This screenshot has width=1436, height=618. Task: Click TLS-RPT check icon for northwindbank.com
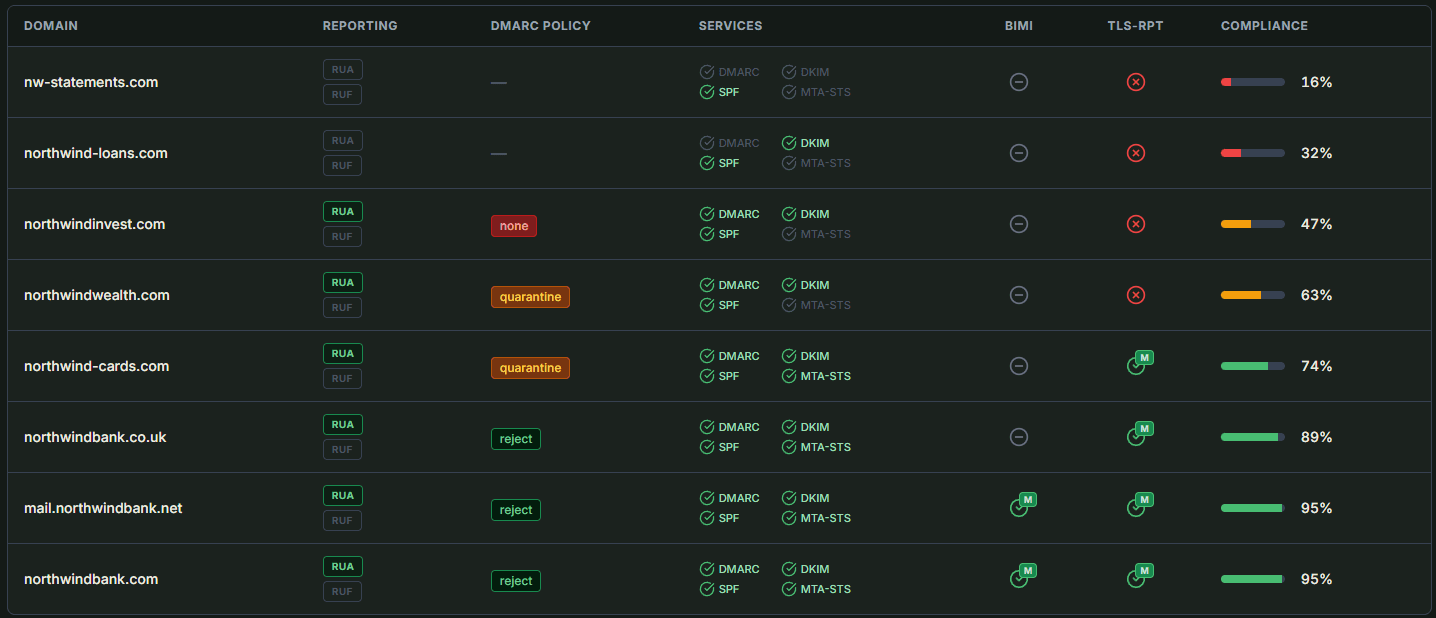tap(1136, 579)
